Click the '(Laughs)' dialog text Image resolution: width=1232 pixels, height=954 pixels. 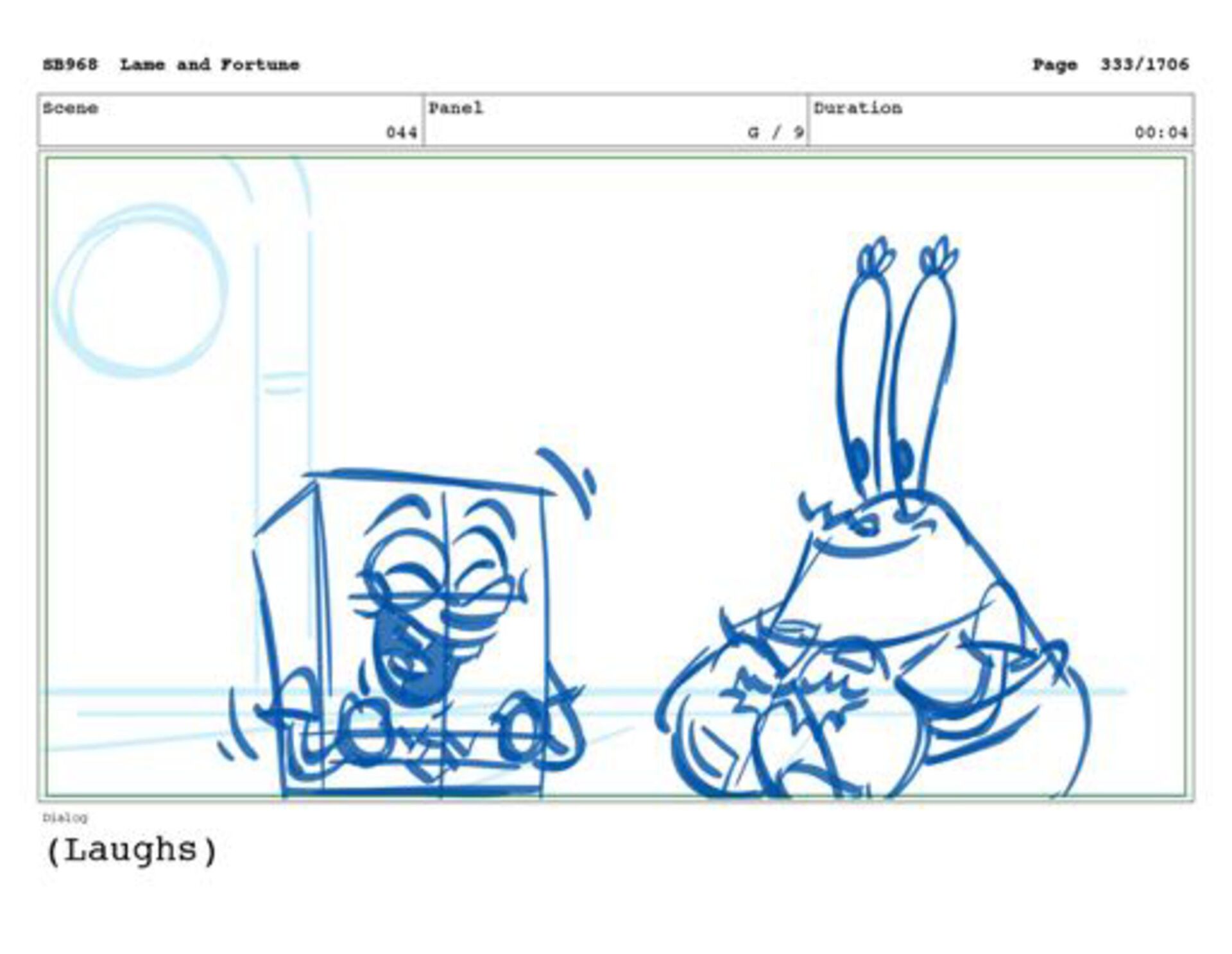tap(132, 851)
